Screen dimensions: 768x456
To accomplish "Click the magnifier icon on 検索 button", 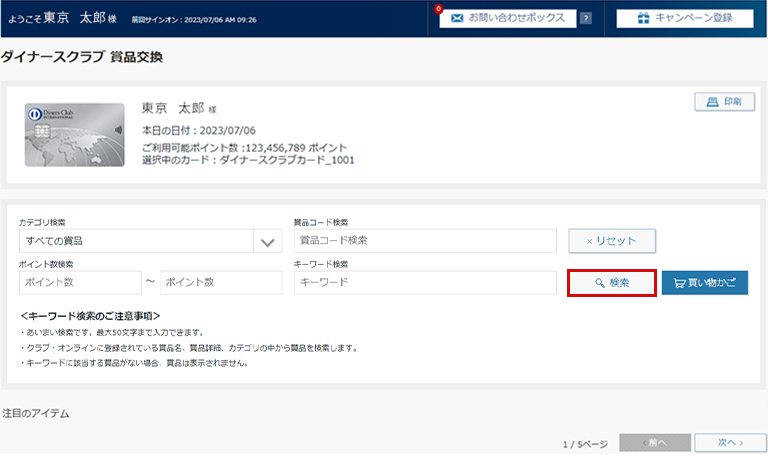I will pos(600,283).
